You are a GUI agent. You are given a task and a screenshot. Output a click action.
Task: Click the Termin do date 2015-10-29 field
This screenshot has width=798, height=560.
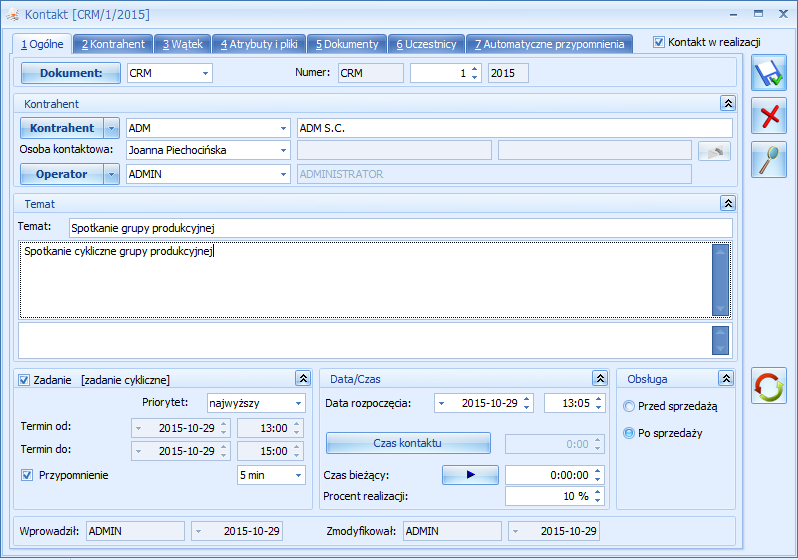[x=181, y=452]
